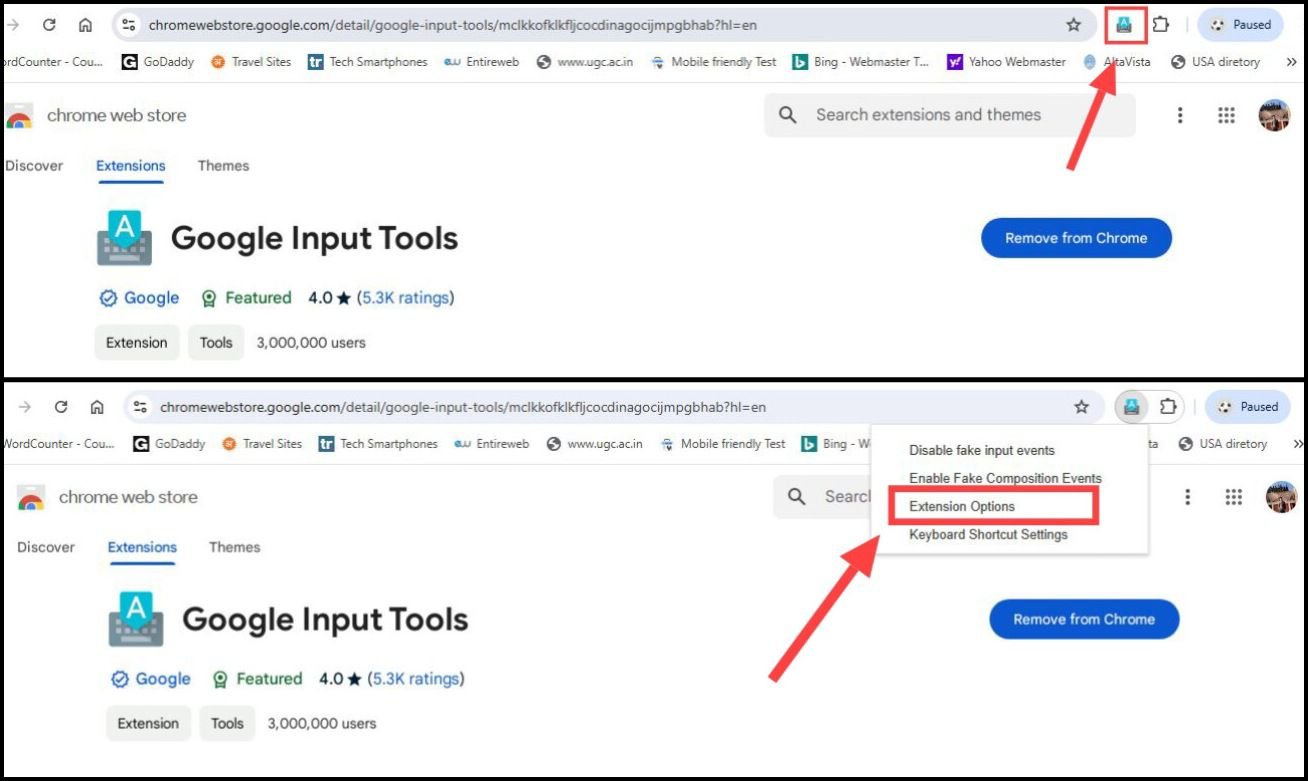Reload the page in the upper browser window

point(49,25)
